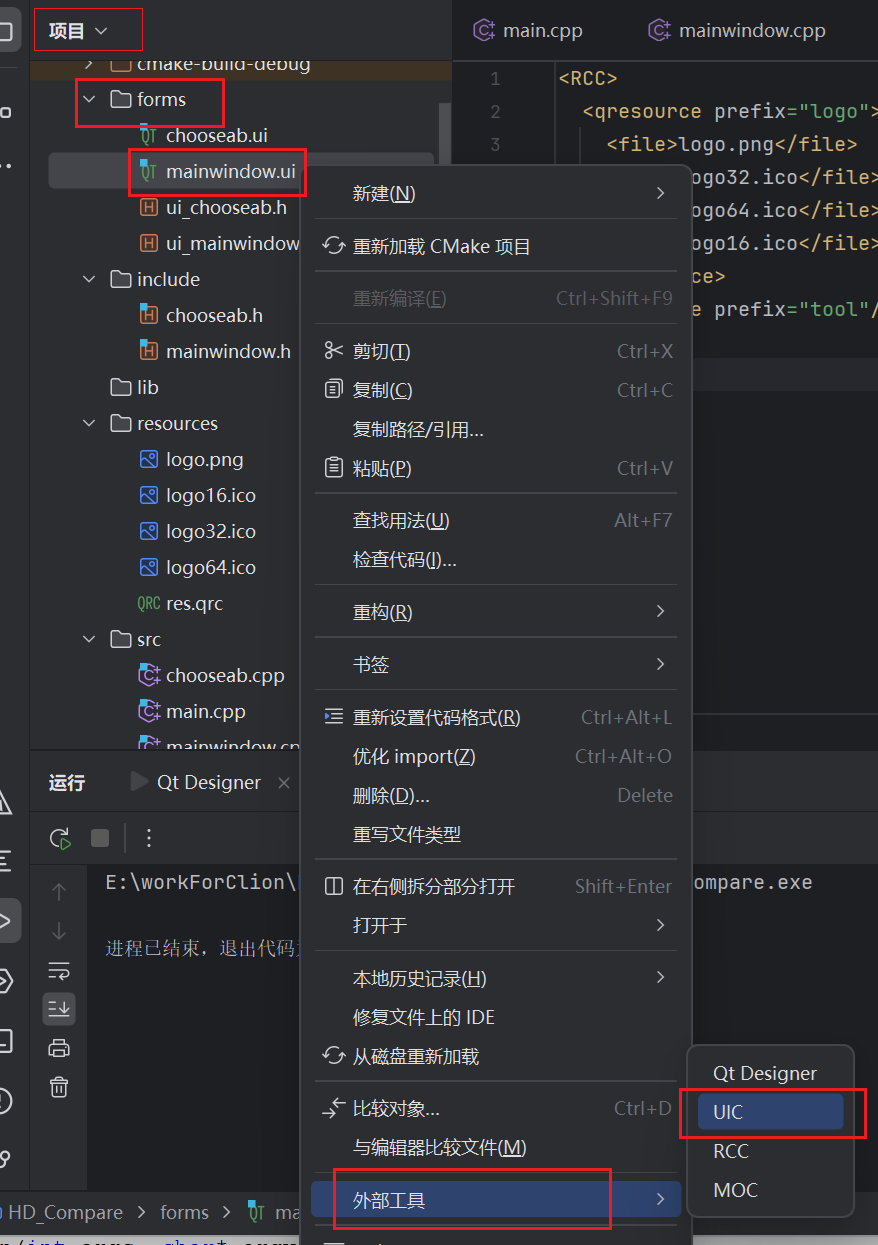Viewport: 878px width, 1245px height.
Task: Collapse the resources folder chevron
Action: point(88,423)
